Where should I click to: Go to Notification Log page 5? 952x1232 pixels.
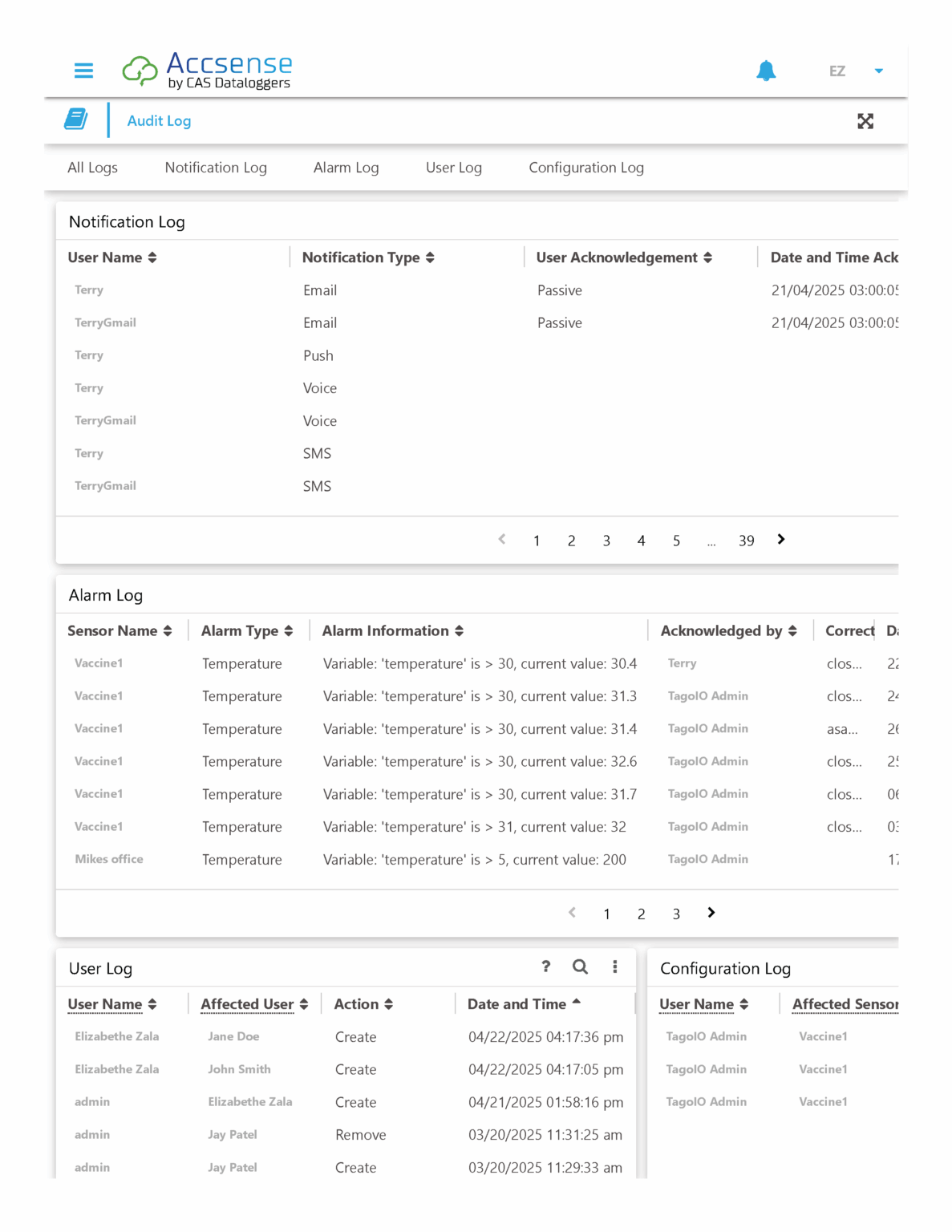point(676,541)
